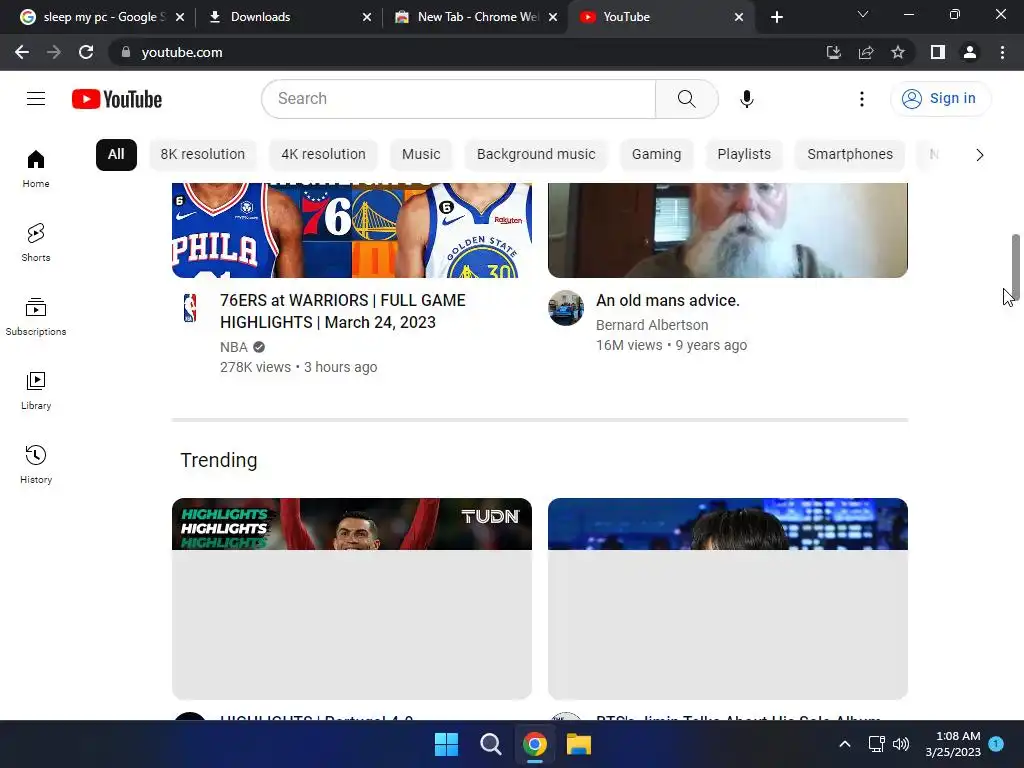
Task: Select the Gaming chip
Action: (x=656, y=155)
